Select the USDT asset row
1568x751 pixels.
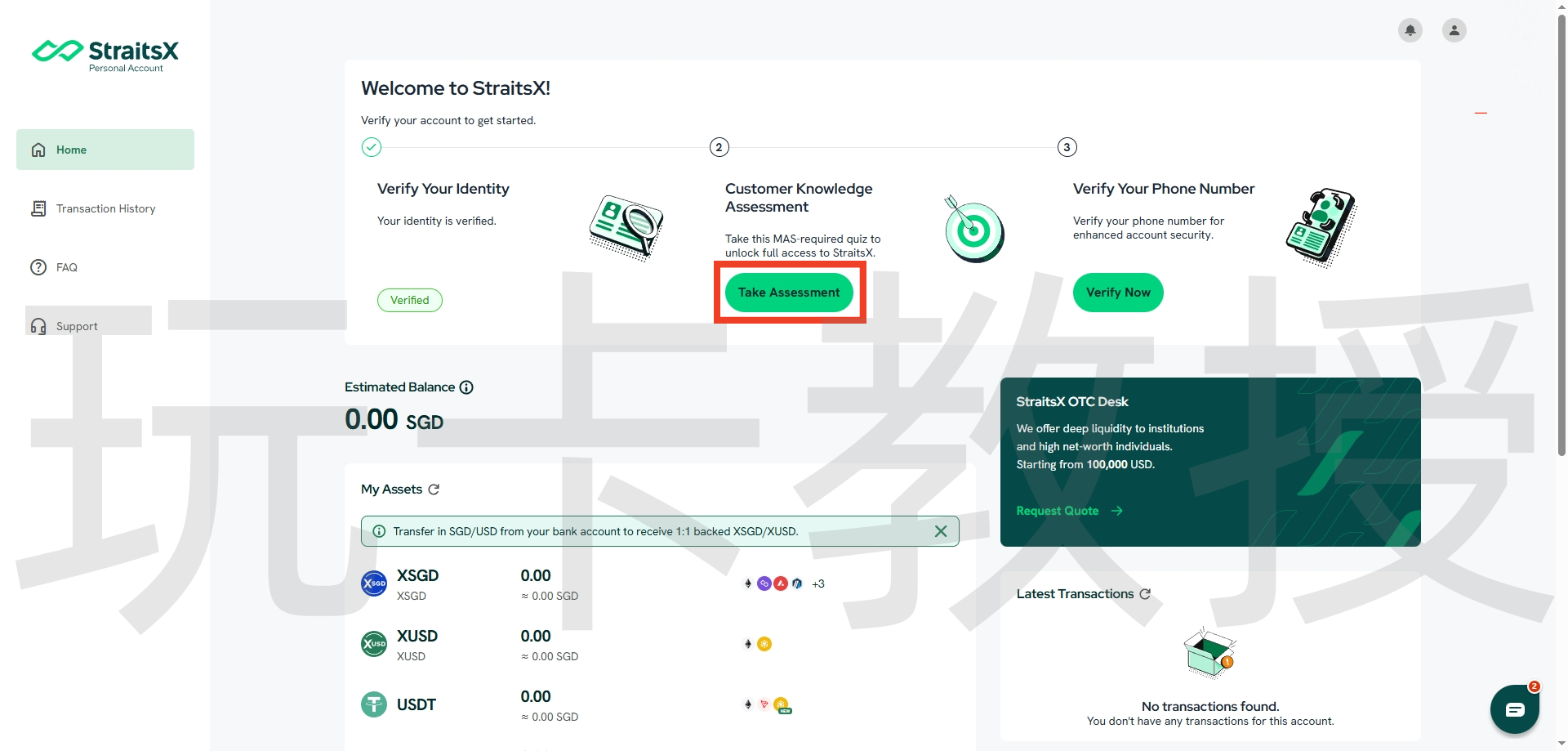[x=416, y=704]
